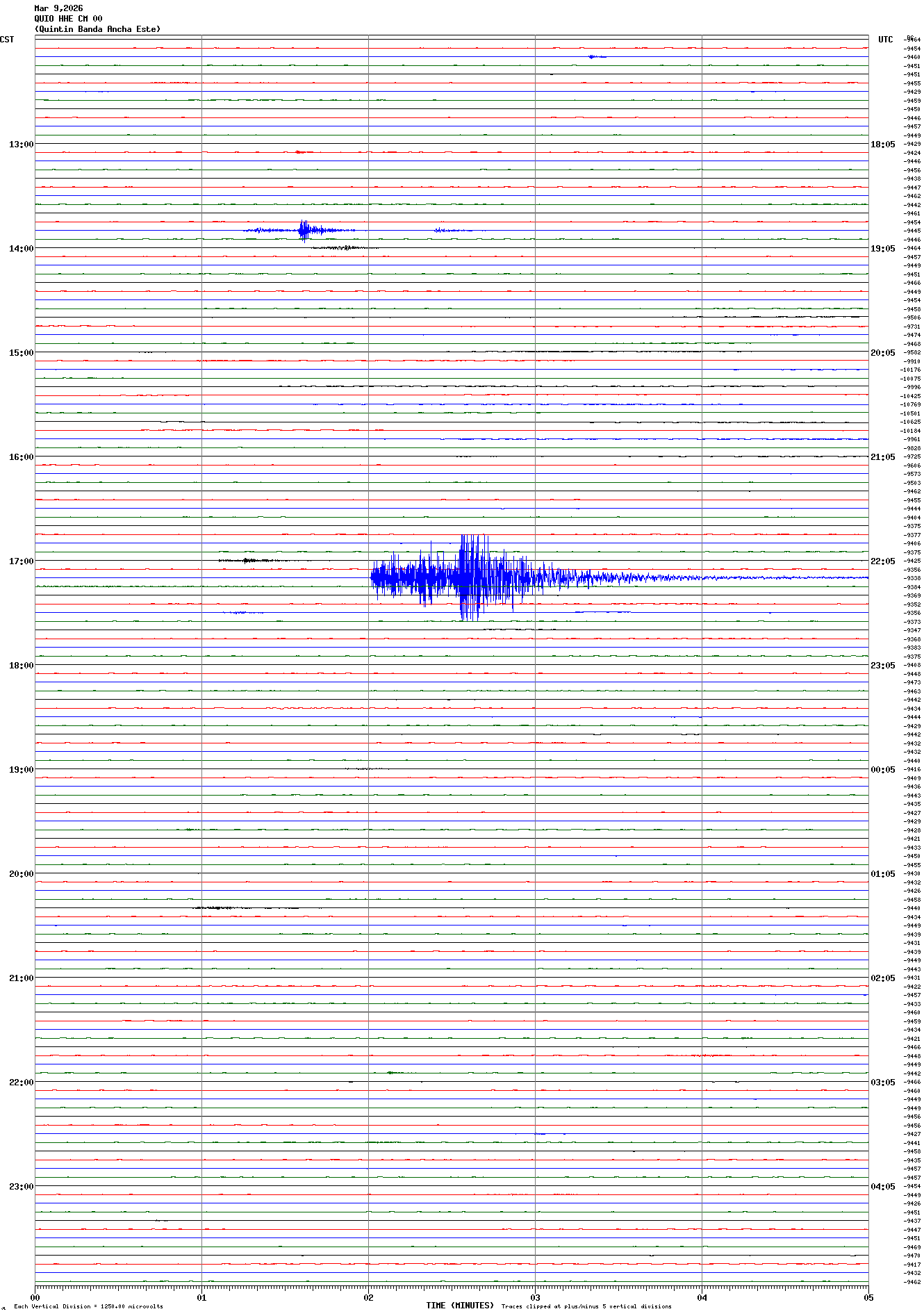
Task: Click the 00:05 UTC time label
Action: coord(882,770)
